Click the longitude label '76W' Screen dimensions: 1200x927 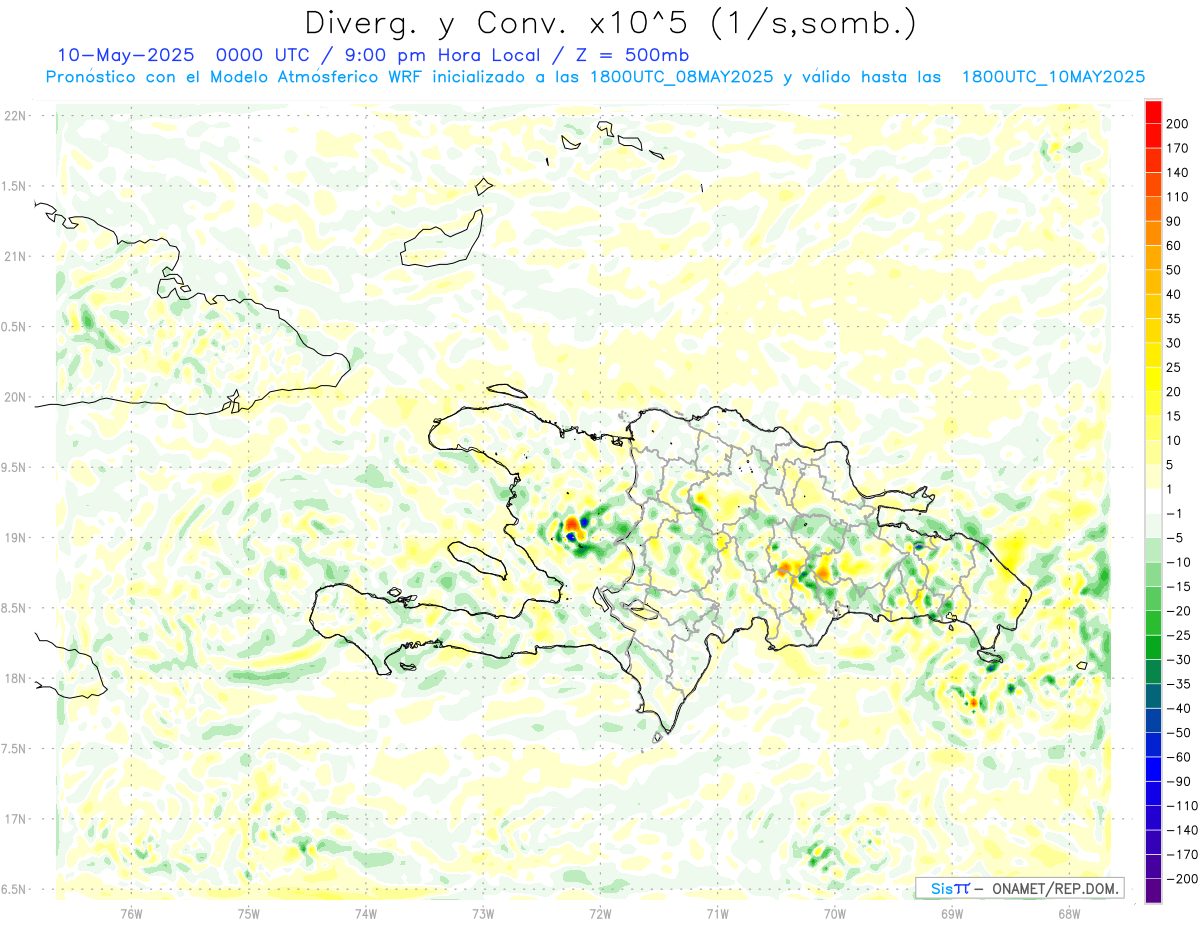click(x=131, y=913)
